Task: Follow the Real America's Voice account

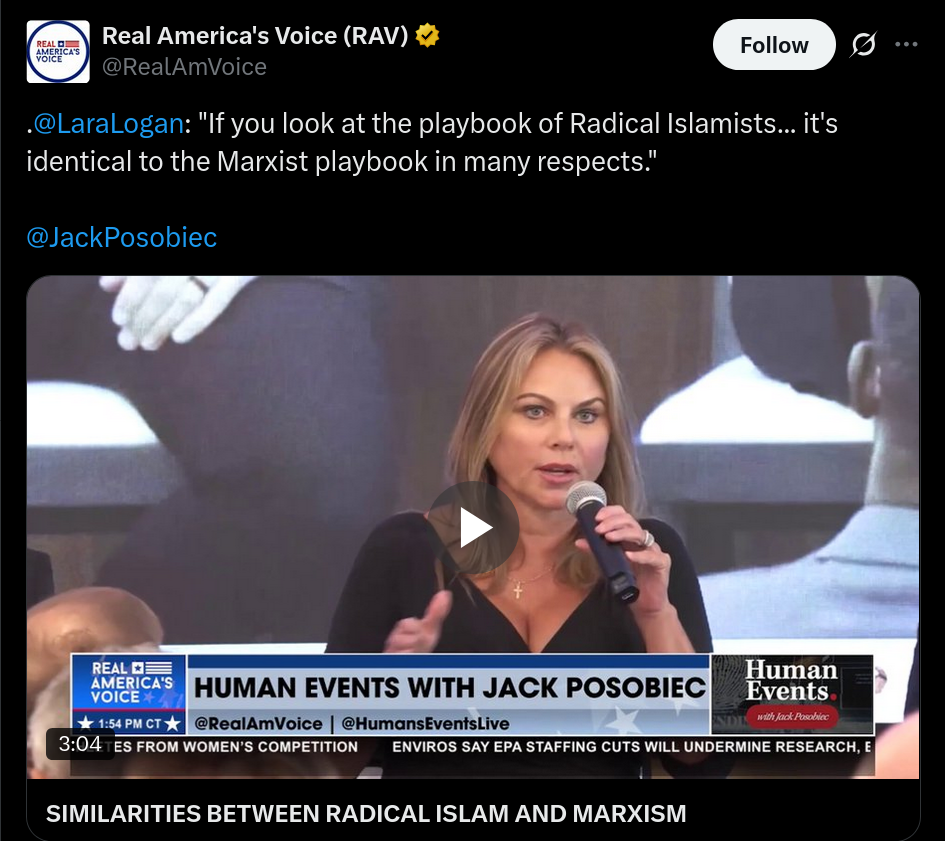Action: click(x=774, y=45)
